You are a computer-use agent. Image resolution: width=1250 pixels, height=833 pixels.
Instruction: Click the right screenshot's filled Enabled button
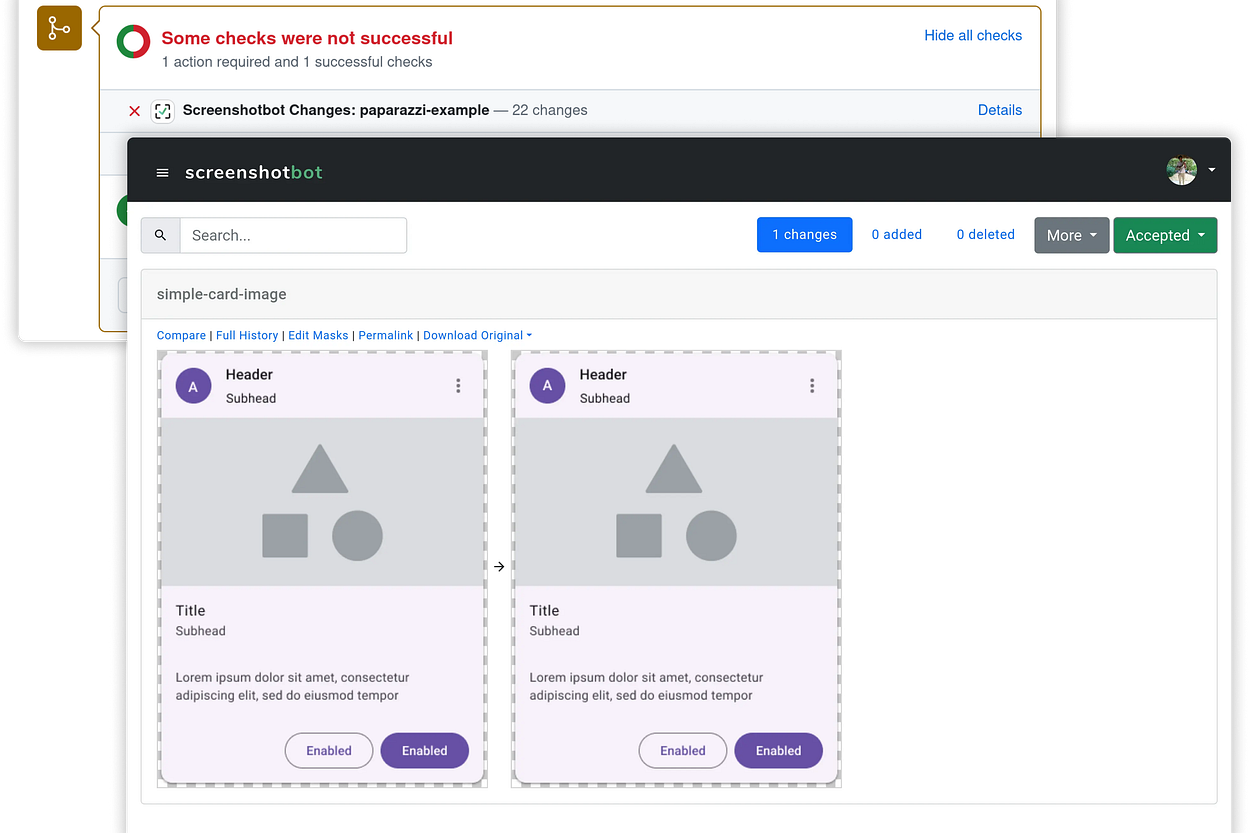click(x=779, y=751)
